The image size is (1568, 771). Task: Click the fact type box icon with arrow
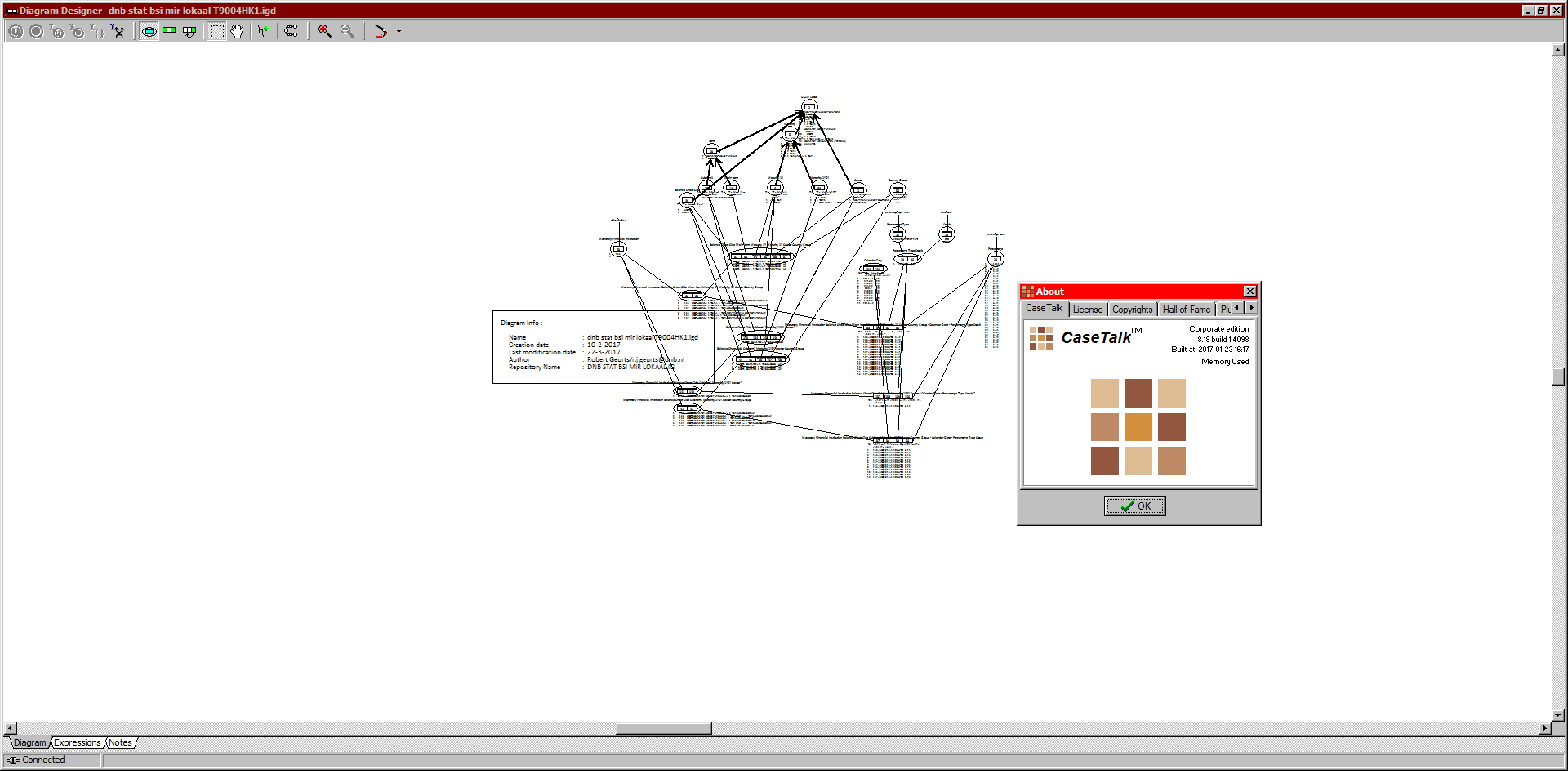click(189, 31)
